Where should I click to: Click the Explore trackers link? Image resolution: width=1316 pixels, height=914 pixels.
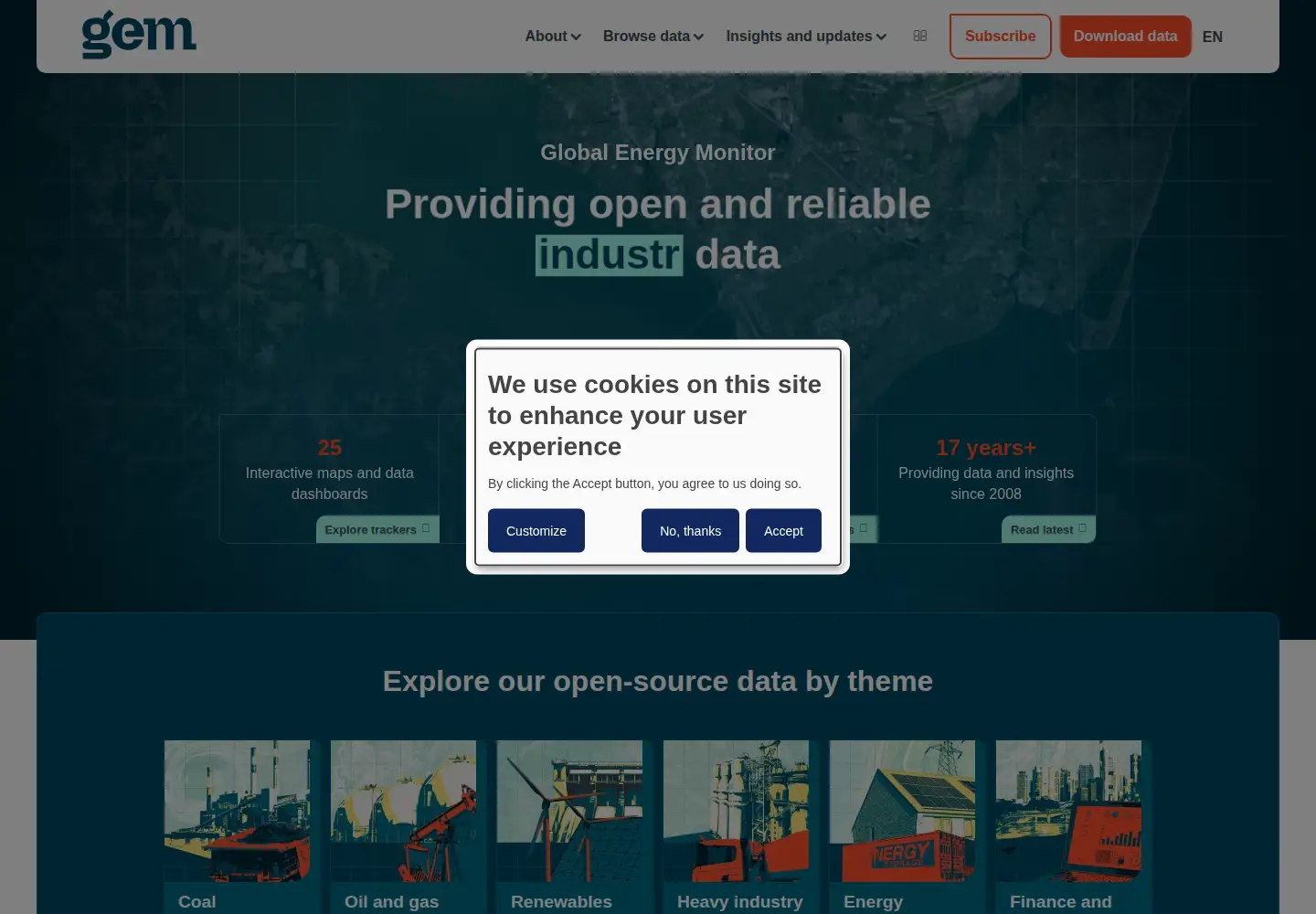(x=377, y=529)
